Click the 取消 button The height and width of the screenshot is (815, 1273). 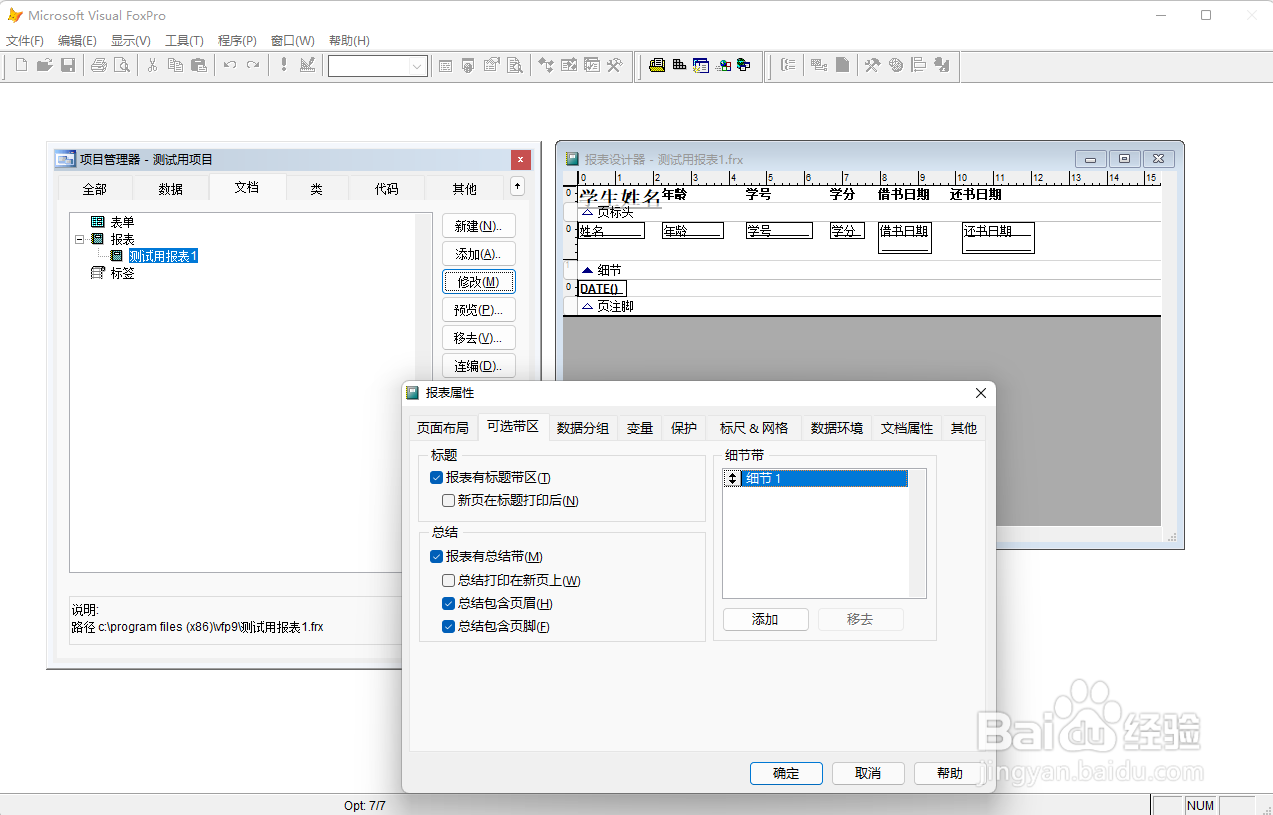coord(868,773)
